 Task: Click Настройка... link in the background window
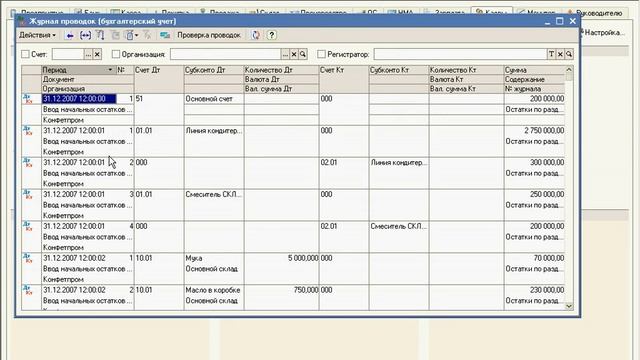coord(603,33)
